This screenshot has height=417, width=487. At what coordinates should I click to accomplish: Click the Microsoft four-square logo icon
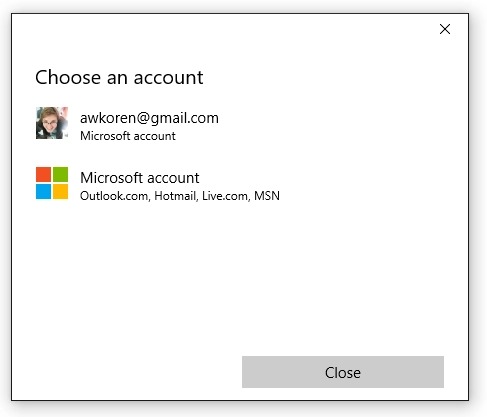pos(52,183)
